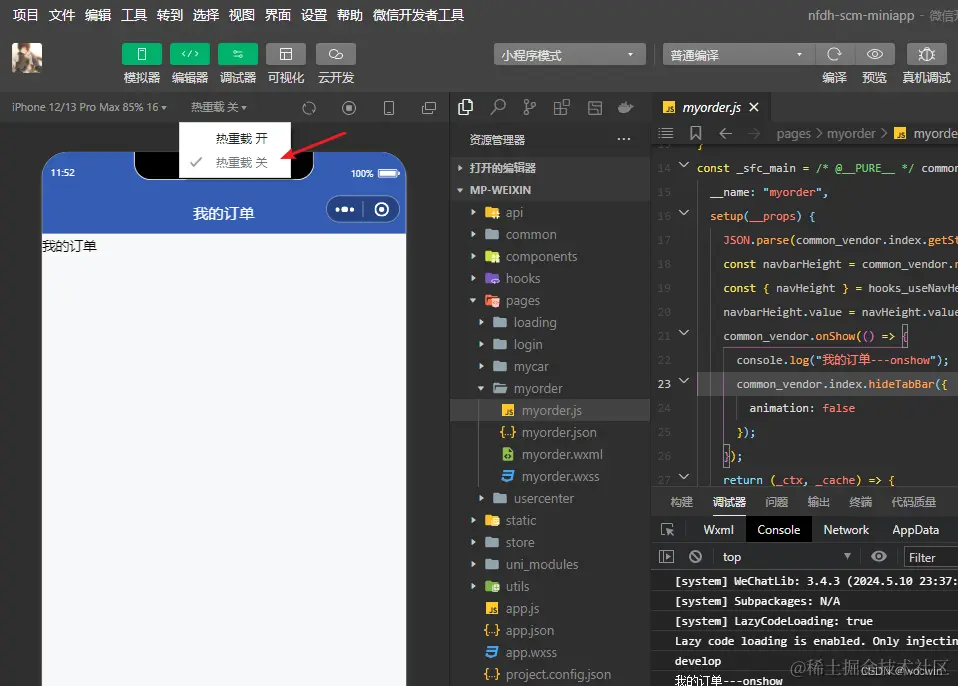Close the myorder.js editor tab
Image resolution: width=958 pixels, height=686 pixels.
tap(754, 108)
